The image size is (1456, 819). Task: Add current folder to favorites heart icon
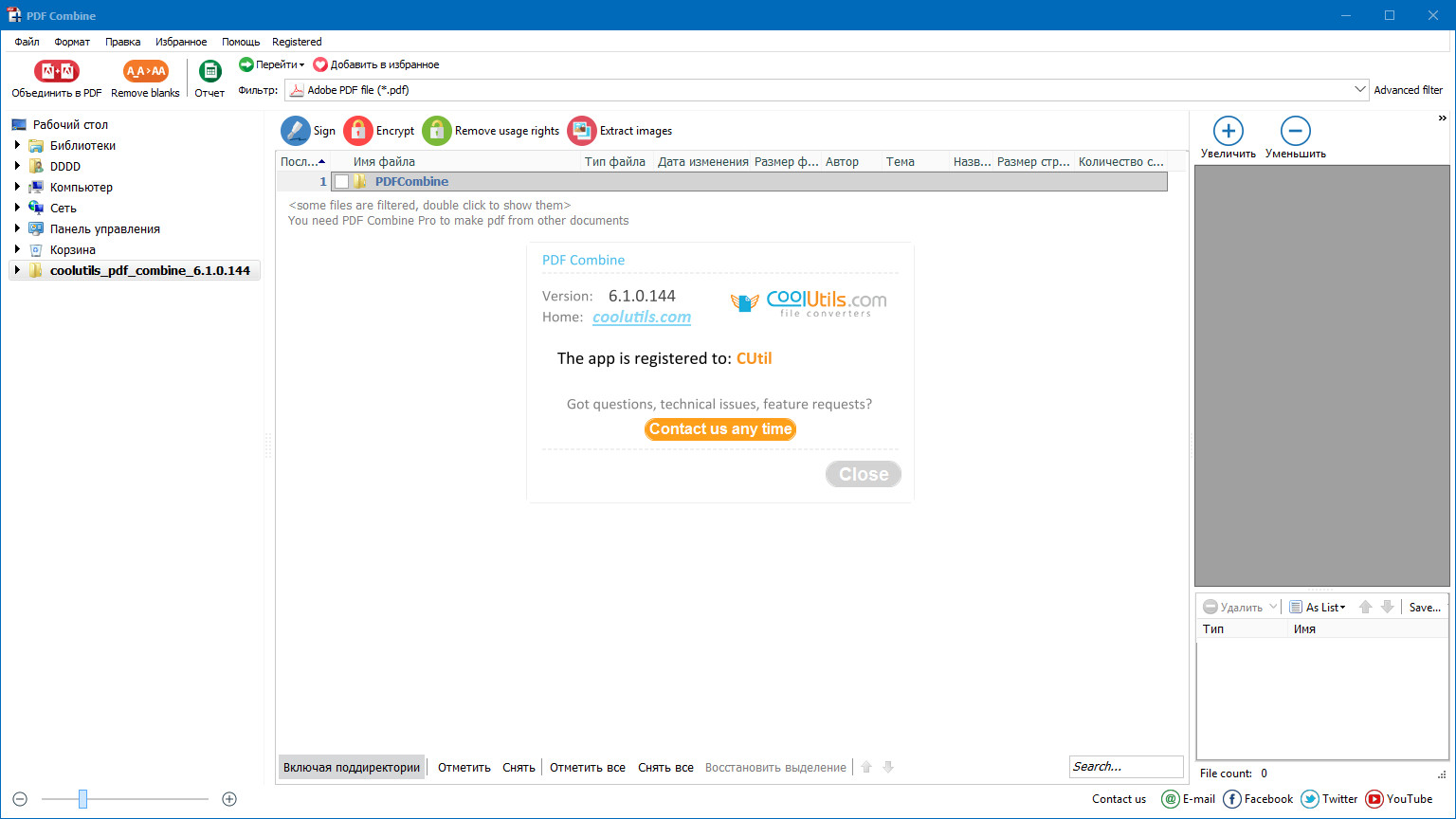point(320,64)
